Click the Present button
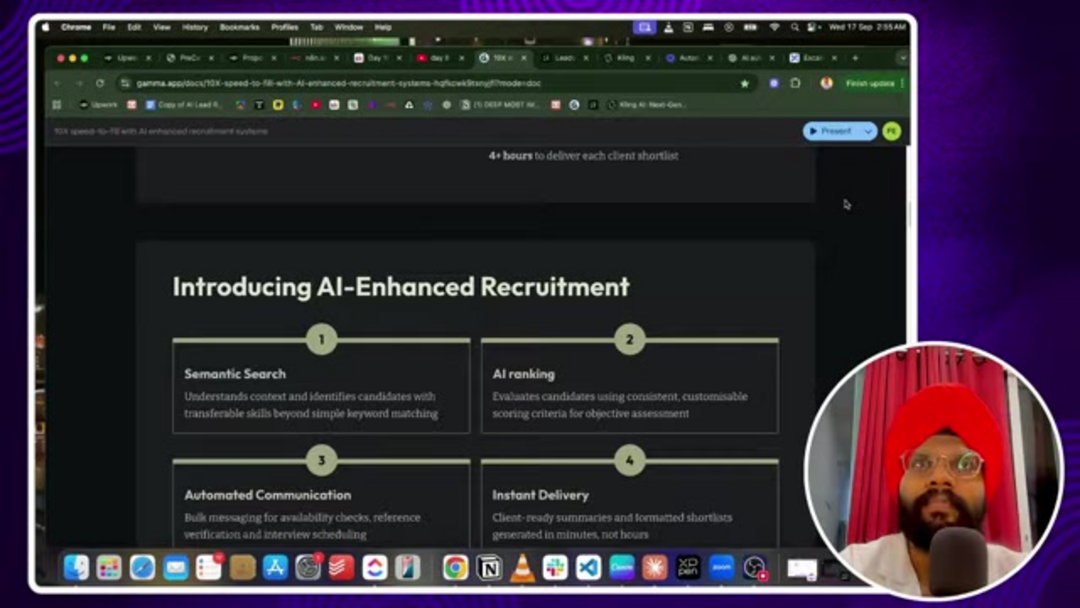 click(x=831, y=131)
